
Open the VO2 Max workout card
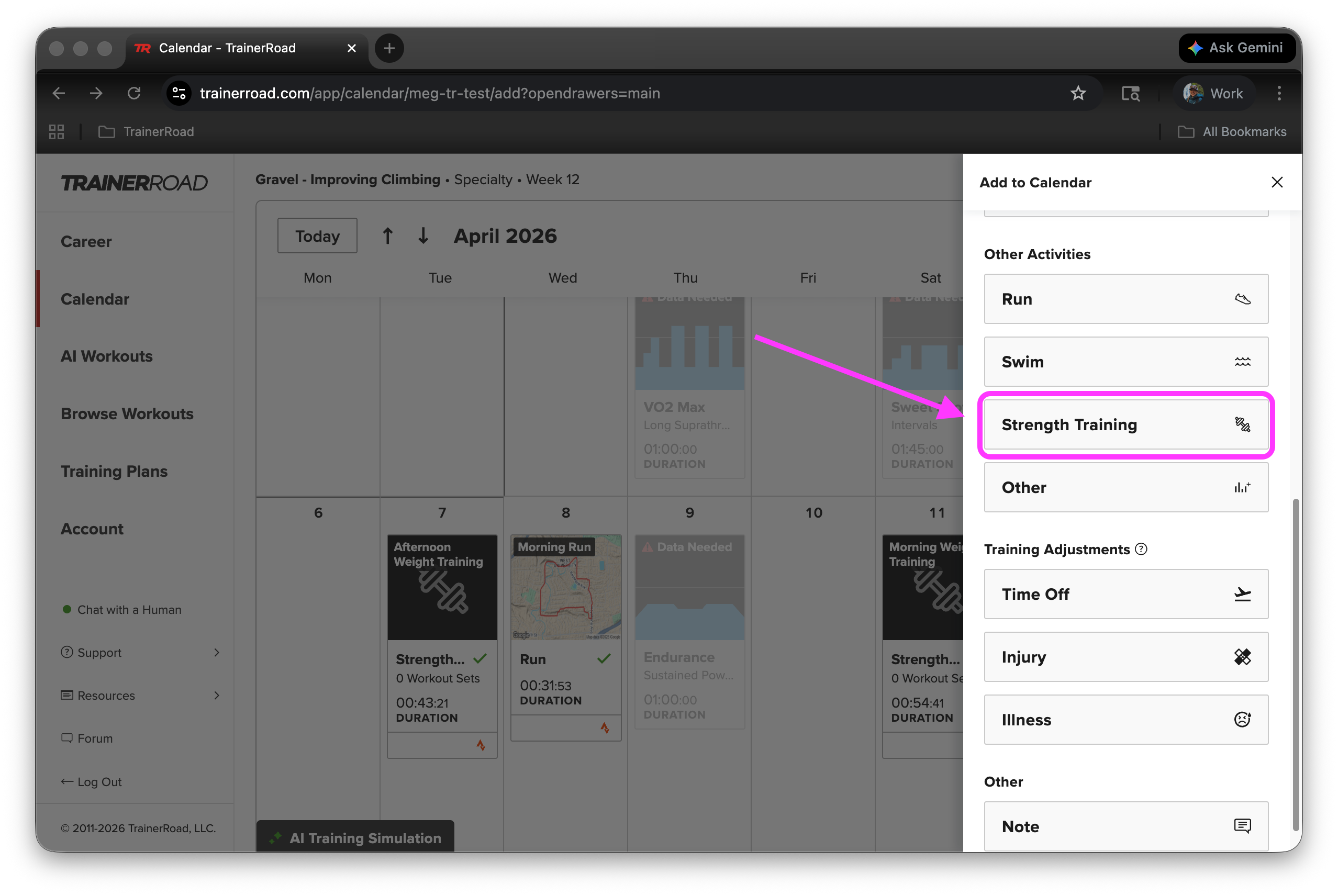pos(689,387)
